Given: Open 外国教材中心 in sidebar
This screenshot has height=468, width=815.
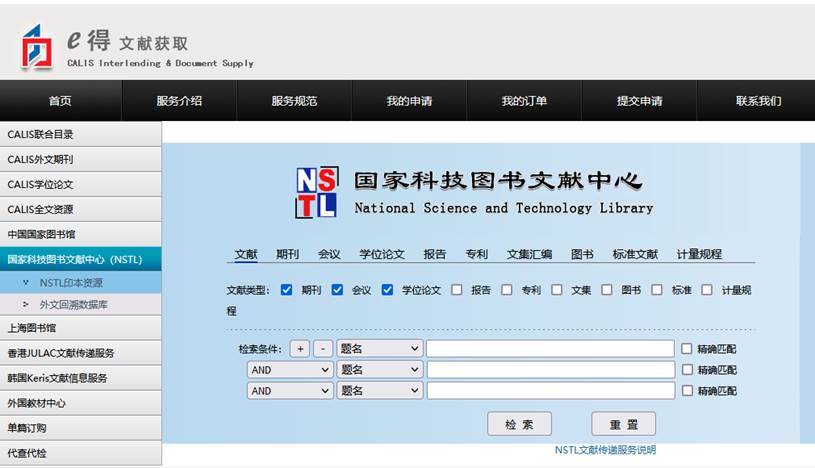Looking at the screenshot, I should point(81,402).
